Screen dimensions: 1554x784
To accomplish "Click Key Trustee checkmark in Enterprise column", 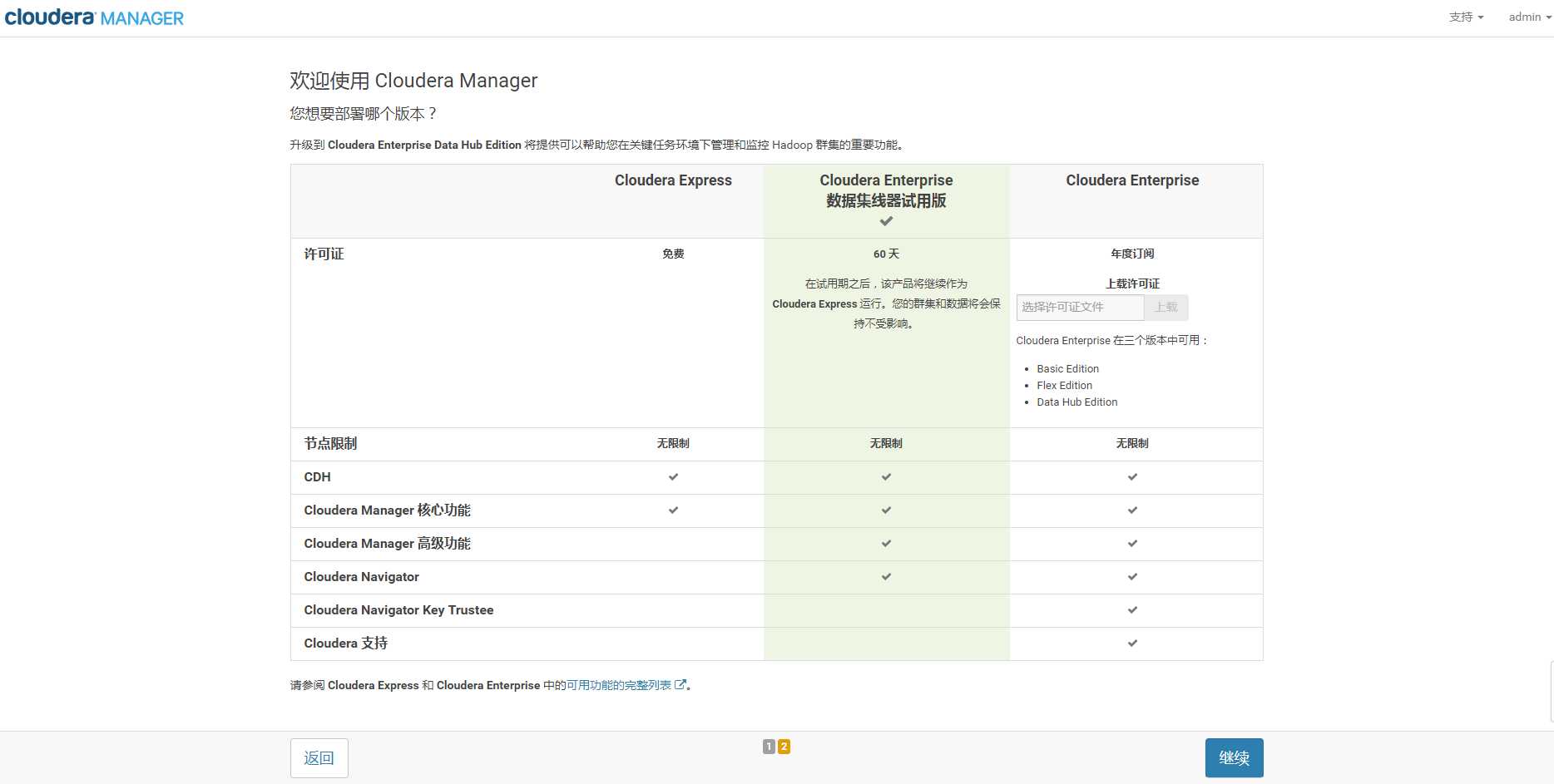I will click(1132, 610).
